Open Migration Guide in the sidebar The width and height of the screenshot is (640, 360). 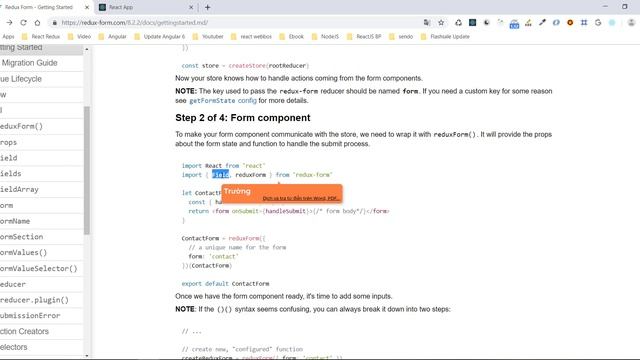tap(42, 63)
